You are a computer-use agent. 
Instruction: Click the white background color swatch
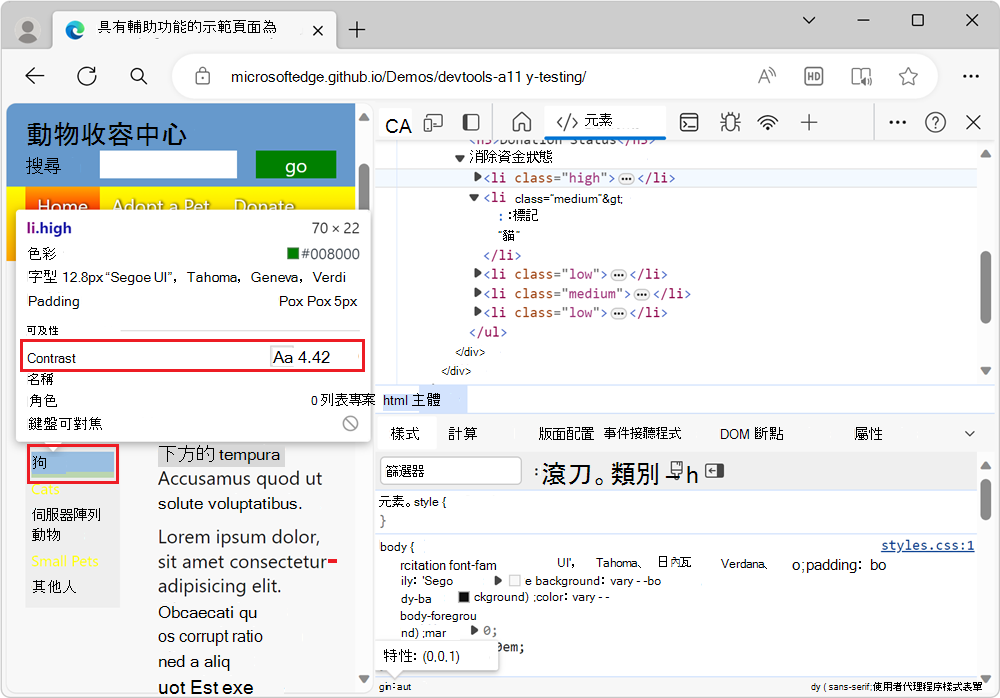[515, 581]
